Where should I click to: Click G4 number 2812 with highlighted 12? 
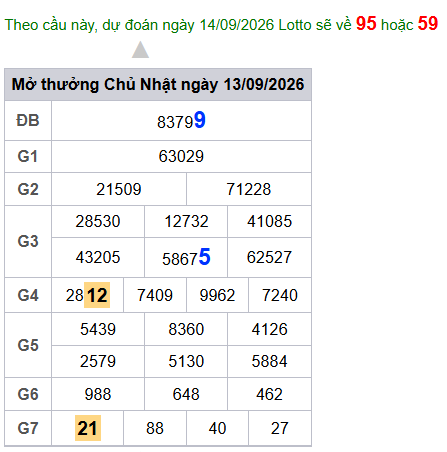87,295
